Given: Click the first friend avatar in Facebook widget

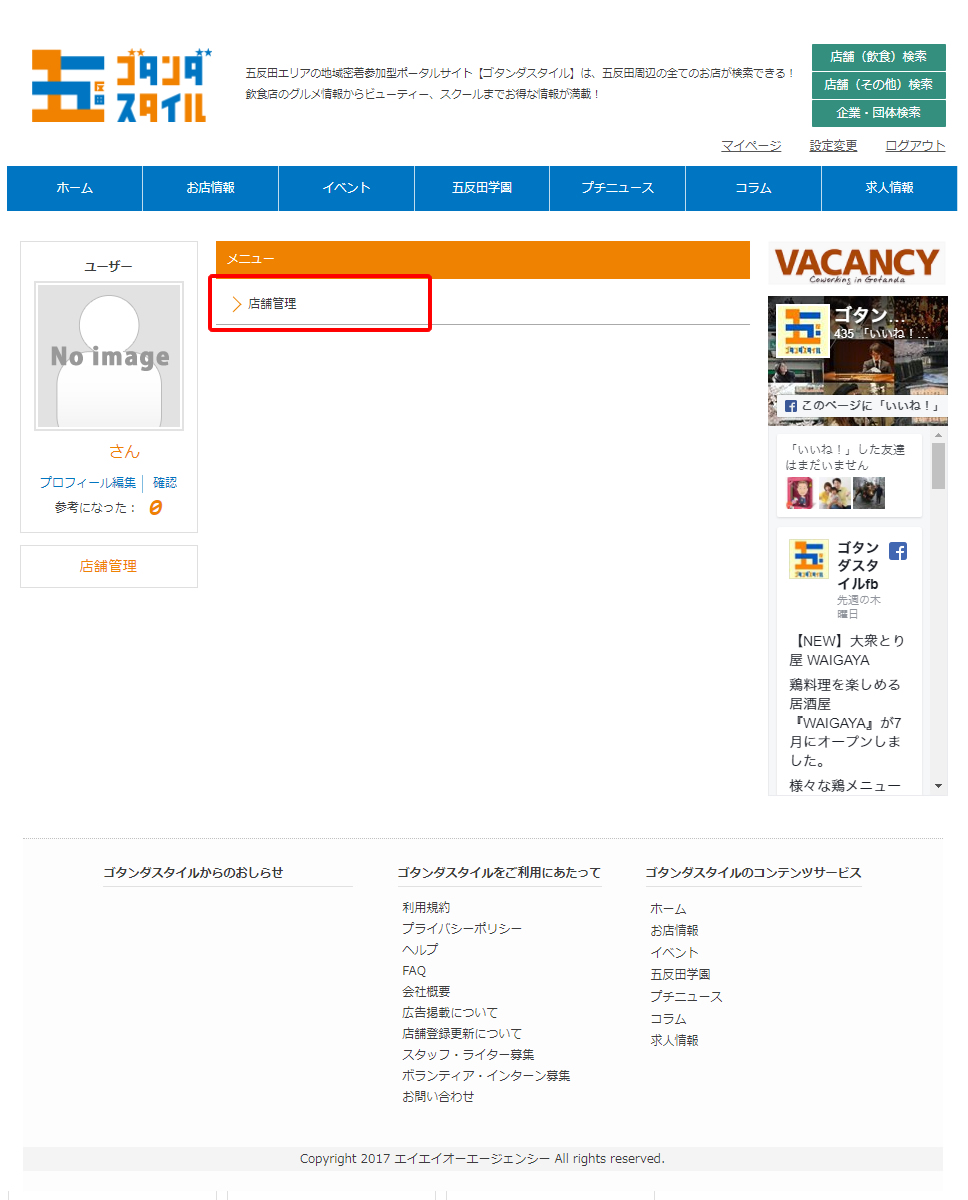Looking at the screenshot, I should (x=800, y=493).
